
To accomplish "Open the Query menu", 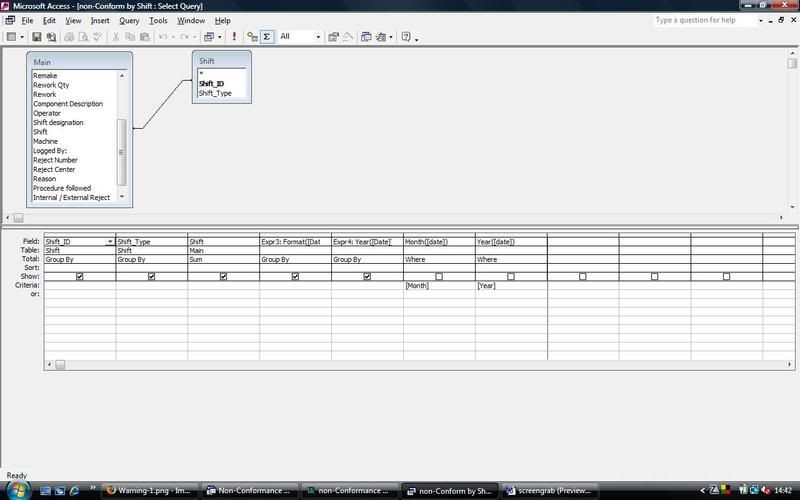I will pyautogui.click(x=129, y=20).
